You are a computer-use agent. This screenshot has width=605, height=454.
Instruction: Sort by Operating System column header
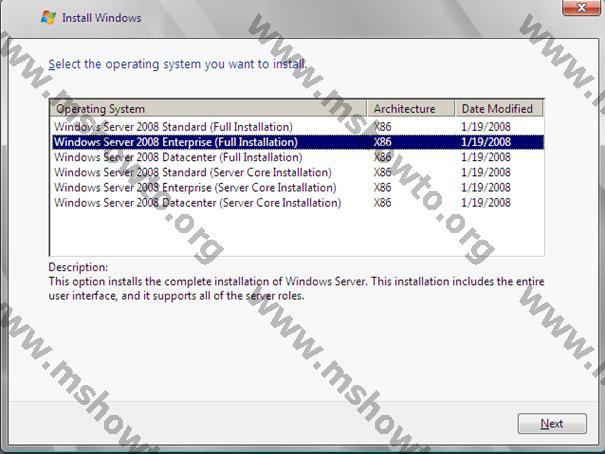pyautogui.click(x=208, y=108)
